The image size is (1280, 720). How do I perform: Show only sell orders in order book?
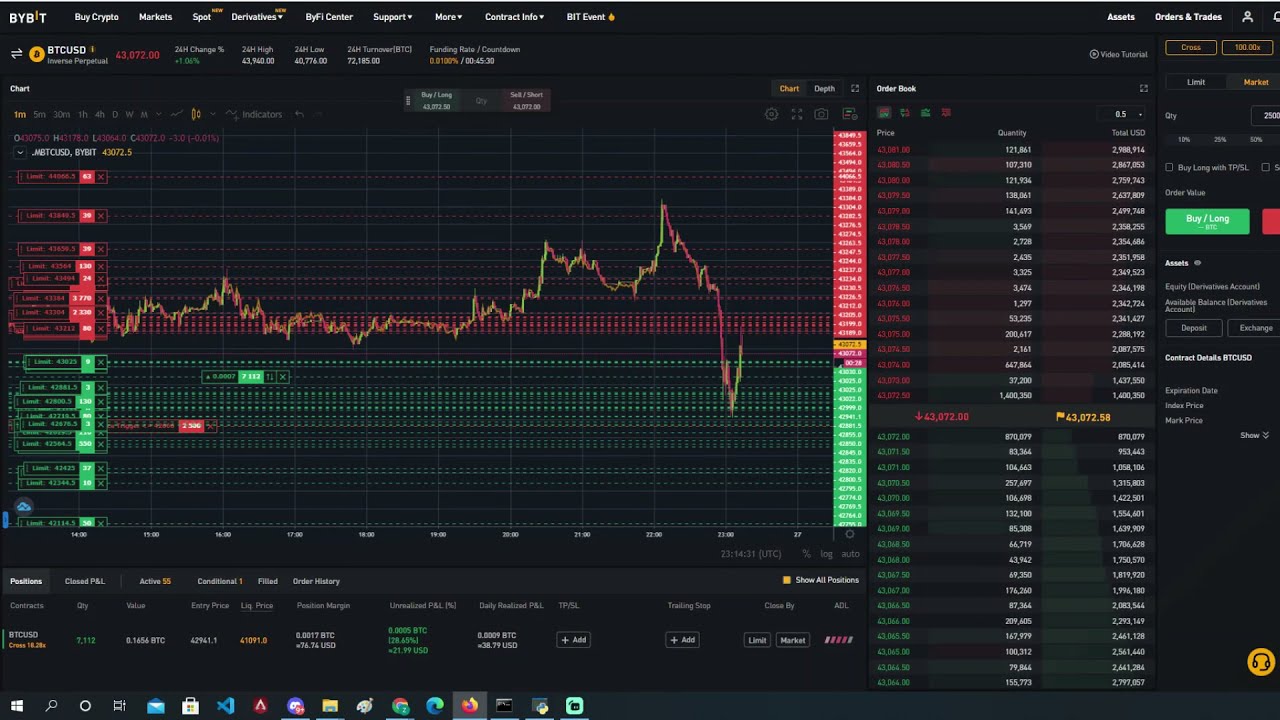click(946, 113)
